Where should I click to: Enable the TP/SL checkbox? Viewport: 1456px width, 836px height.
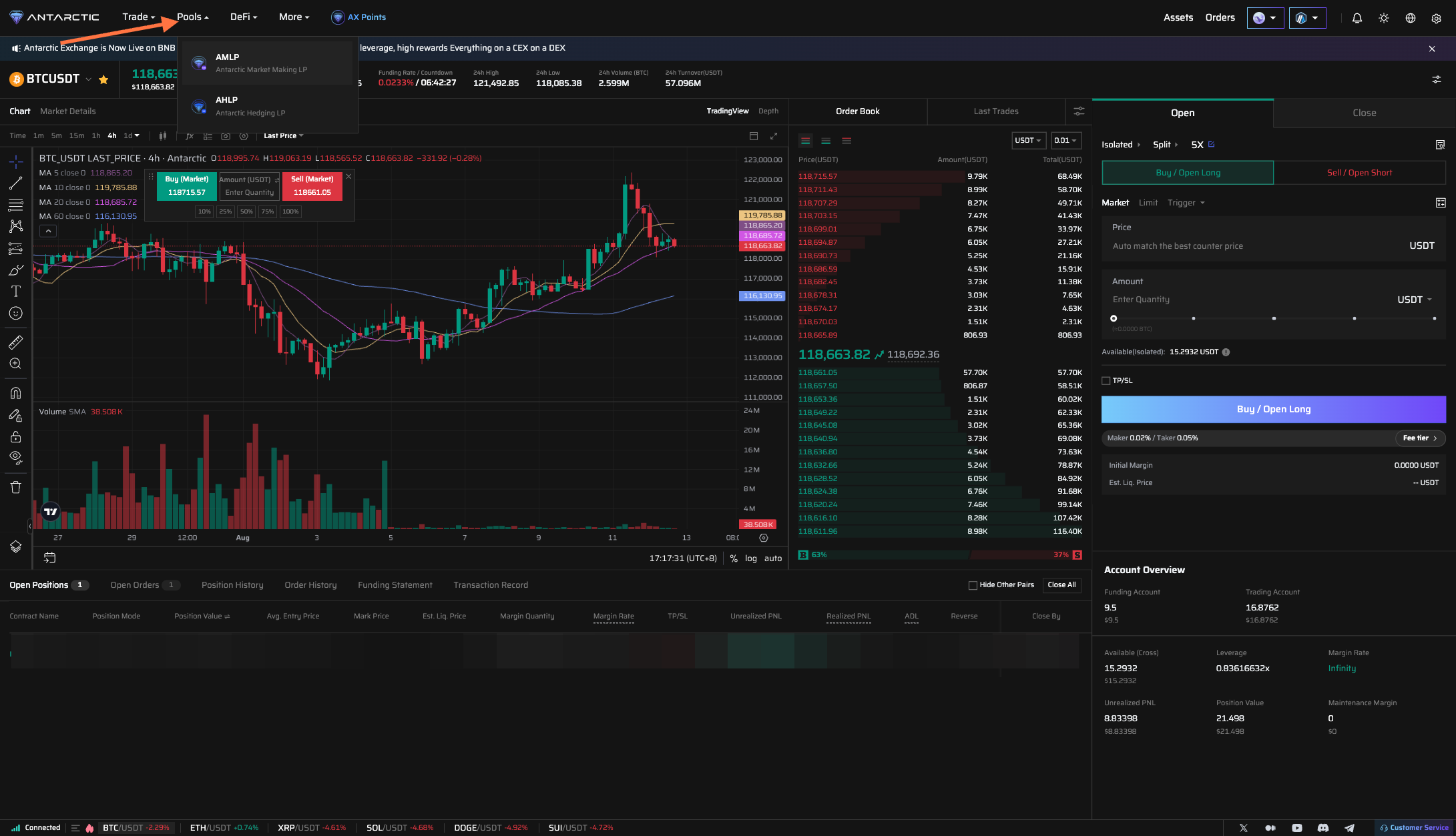click(1106, 381)
